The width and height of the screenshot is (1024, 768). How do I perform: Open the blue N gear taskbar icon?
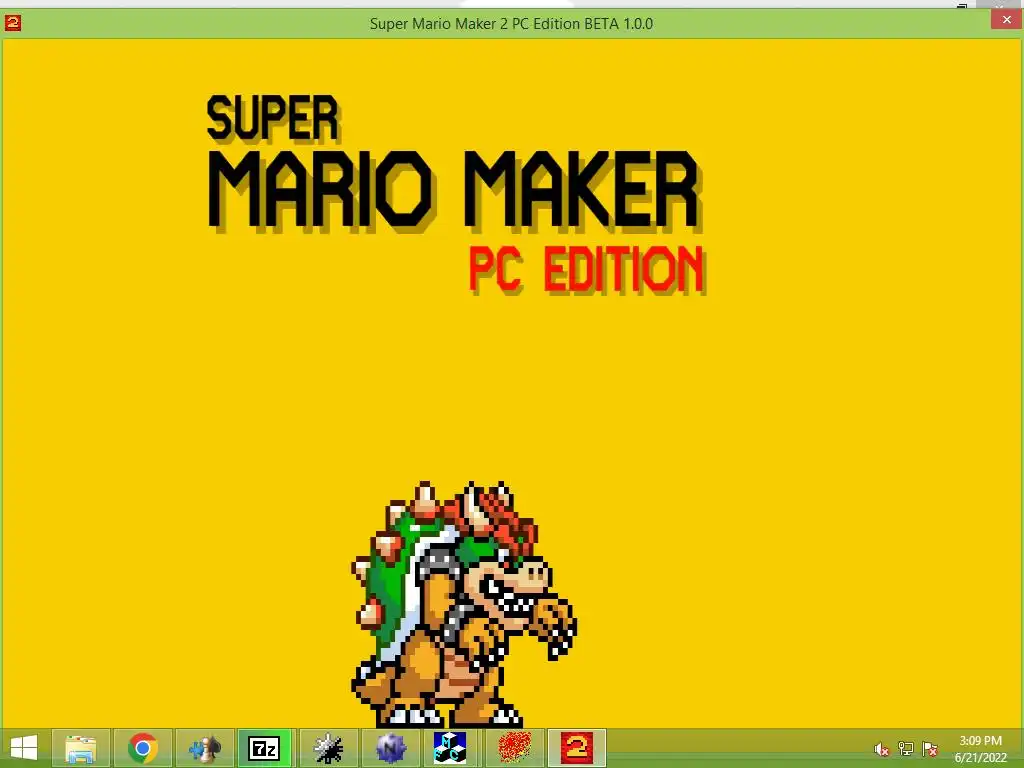391,748
